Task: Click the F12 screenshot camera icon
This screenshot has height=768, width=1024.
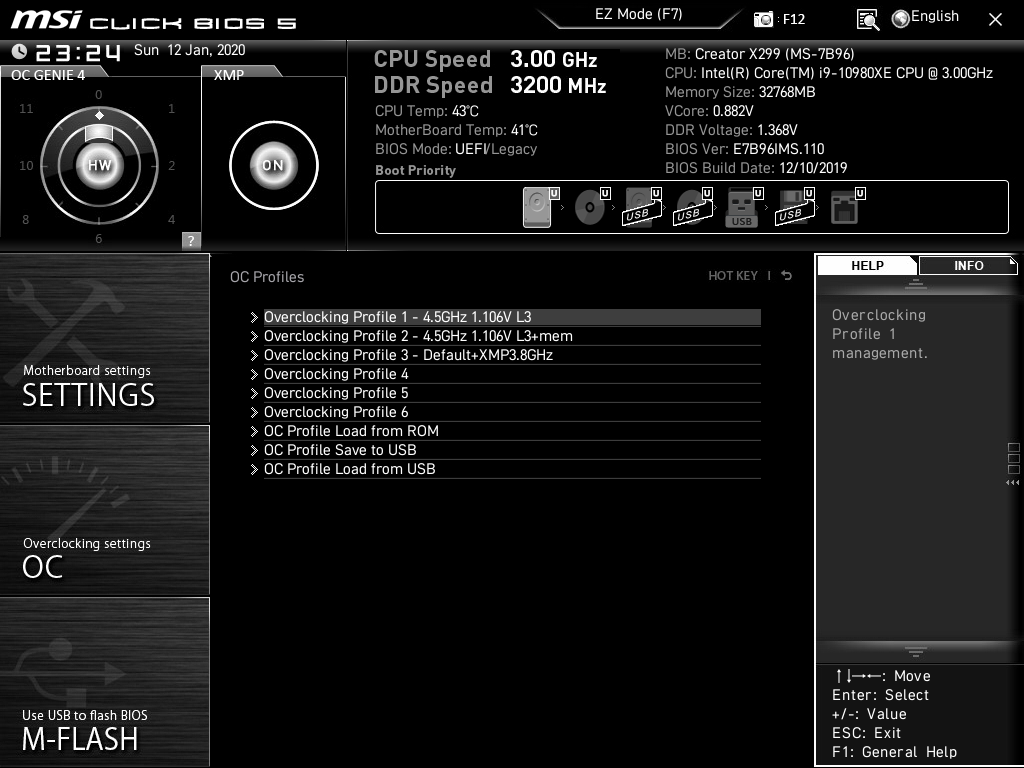Action: [763, 20]
